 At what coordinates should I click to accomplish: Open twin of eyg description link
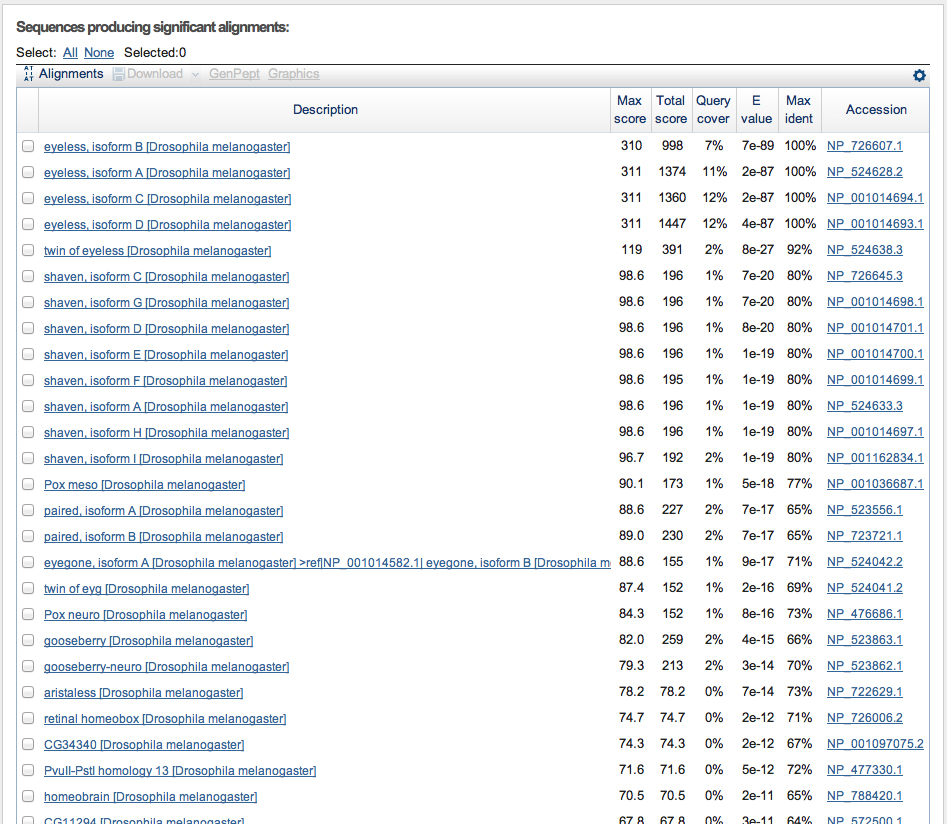146,588
